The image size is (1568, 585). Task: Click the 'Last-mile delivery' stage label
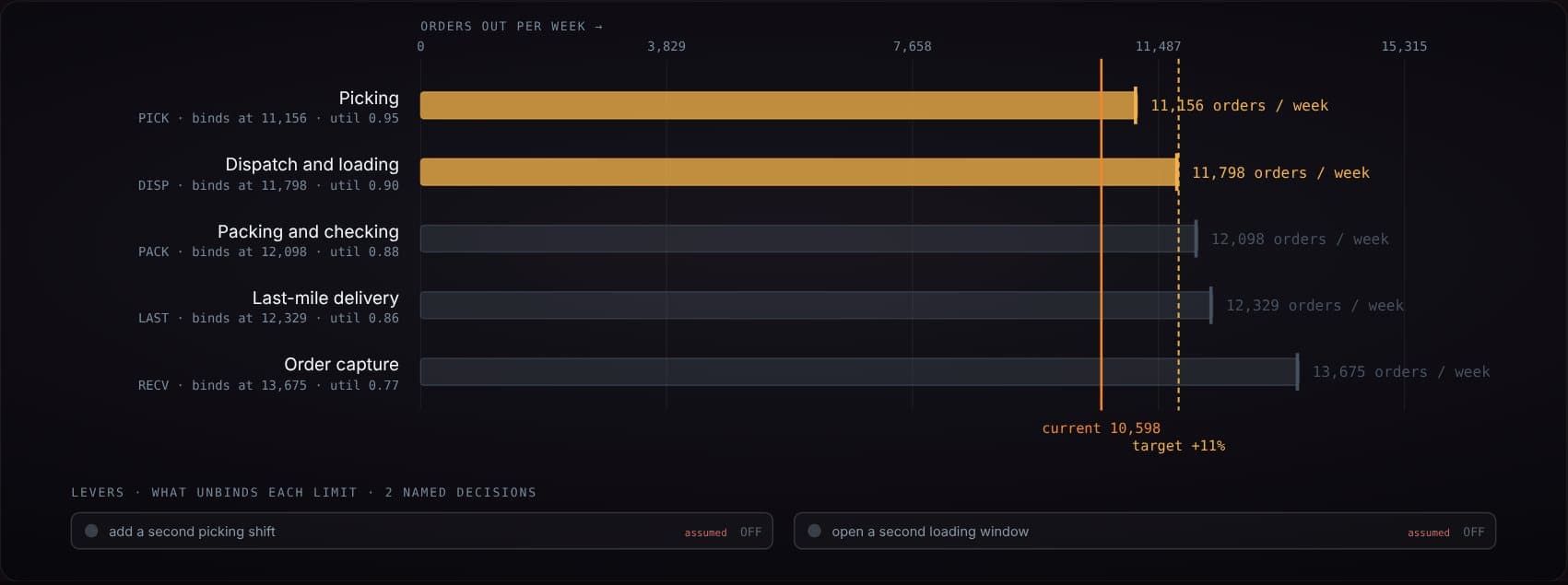325,298
